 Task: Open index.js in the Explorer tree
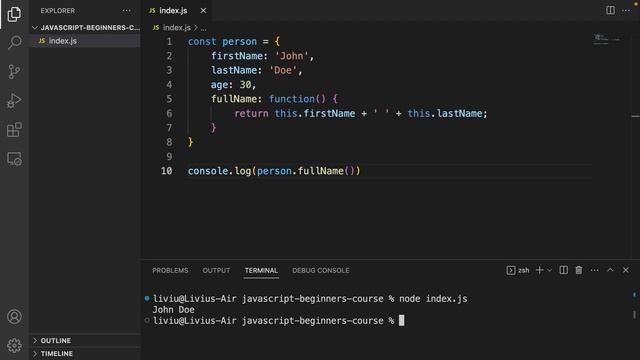(85, 41)
